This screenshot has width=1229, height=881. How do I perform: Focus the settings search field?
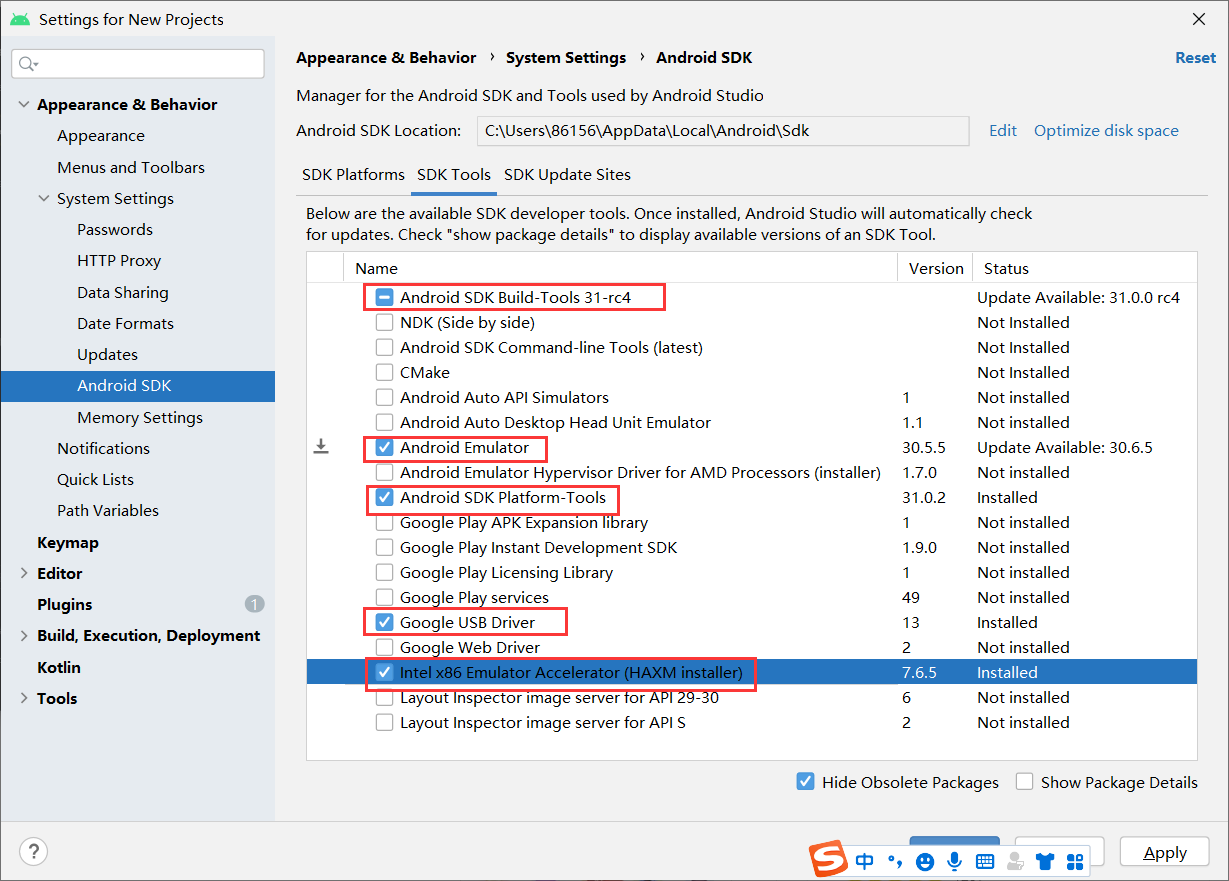pyautogui.click(x=138, y=64)
